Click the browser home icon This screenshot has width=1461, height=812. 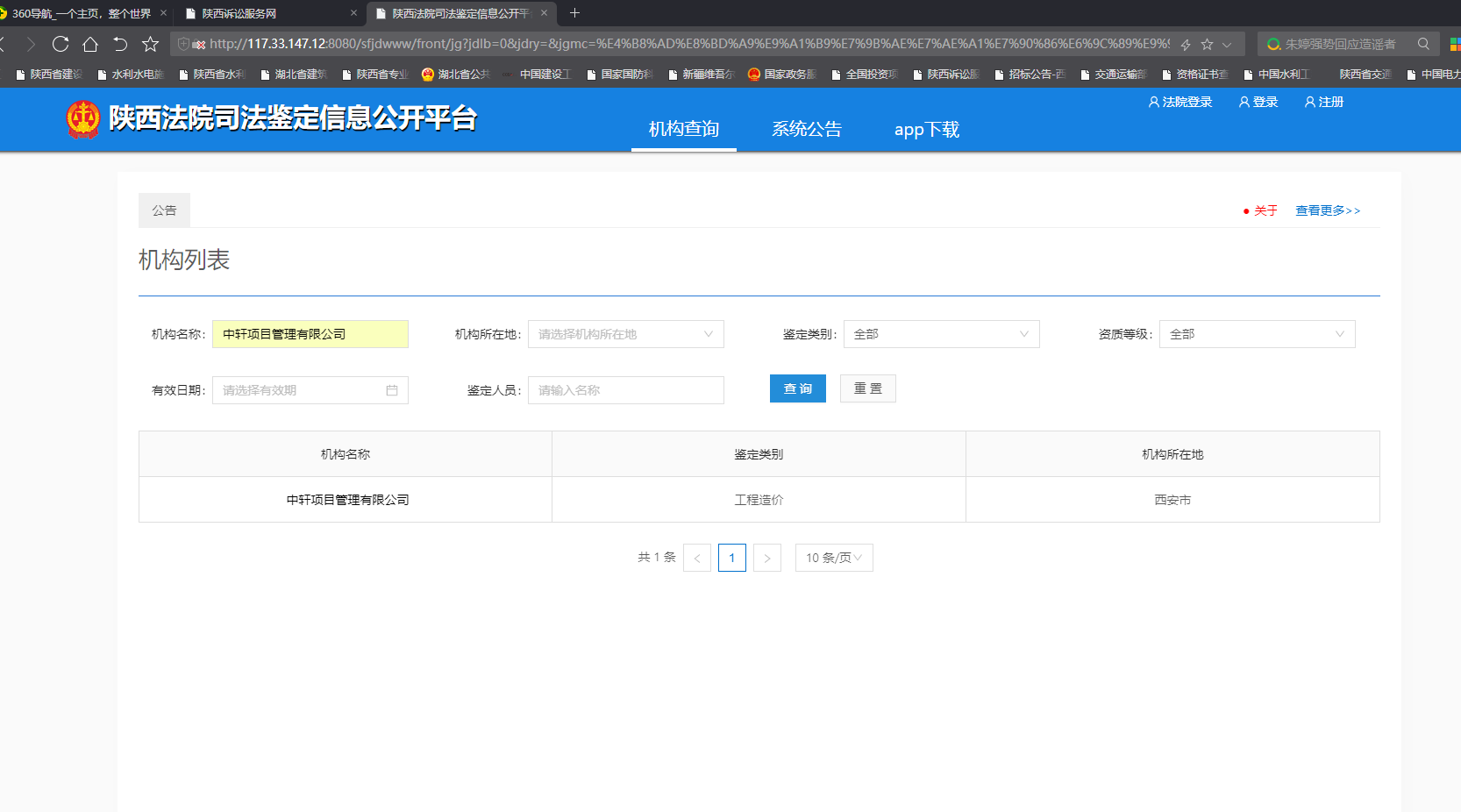(90, 44)
